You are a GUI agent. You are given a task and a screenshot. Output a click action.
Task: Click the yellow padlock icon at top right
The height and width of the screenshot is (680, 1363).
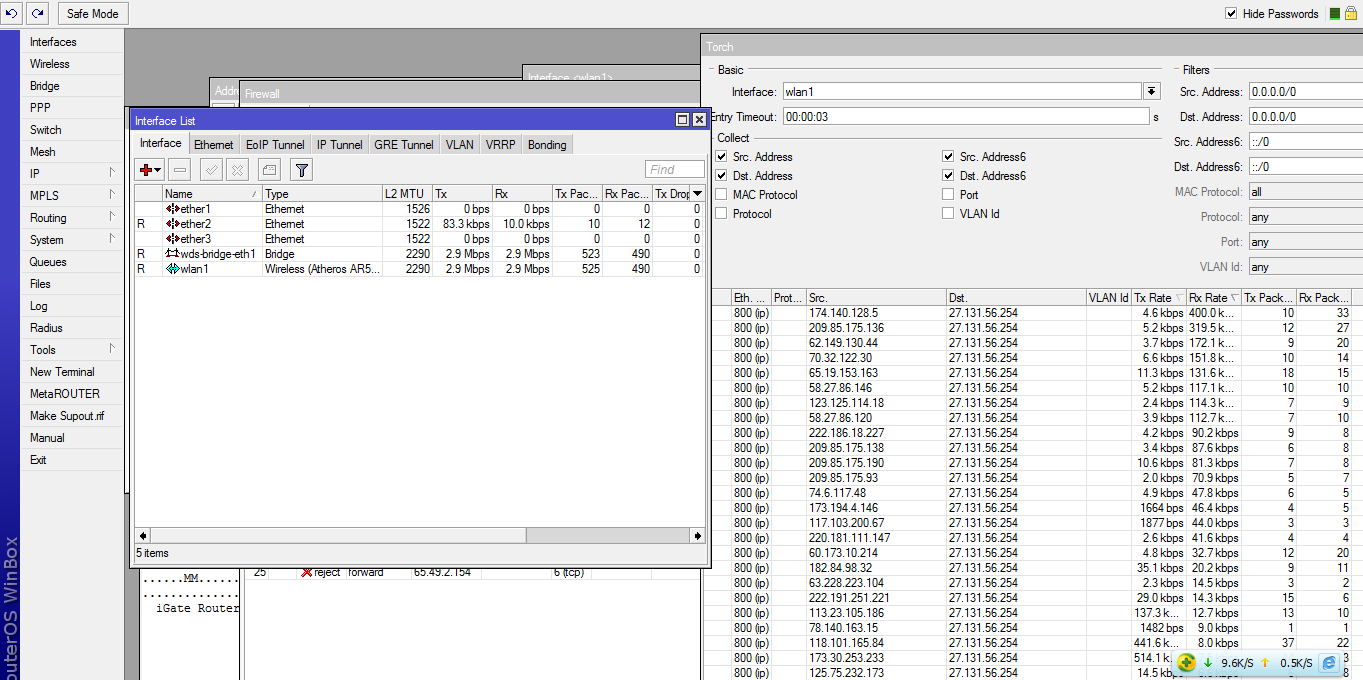coord(1351,14)
